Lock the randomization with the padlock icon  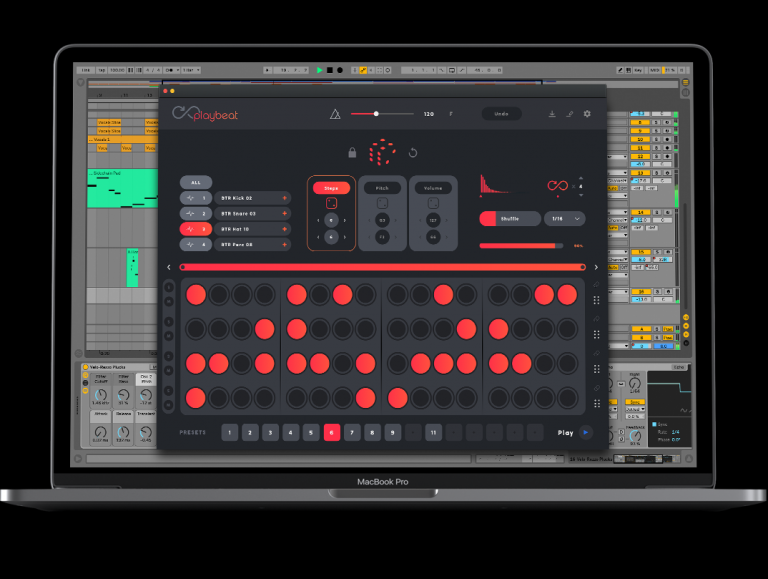tap(352, 152)
